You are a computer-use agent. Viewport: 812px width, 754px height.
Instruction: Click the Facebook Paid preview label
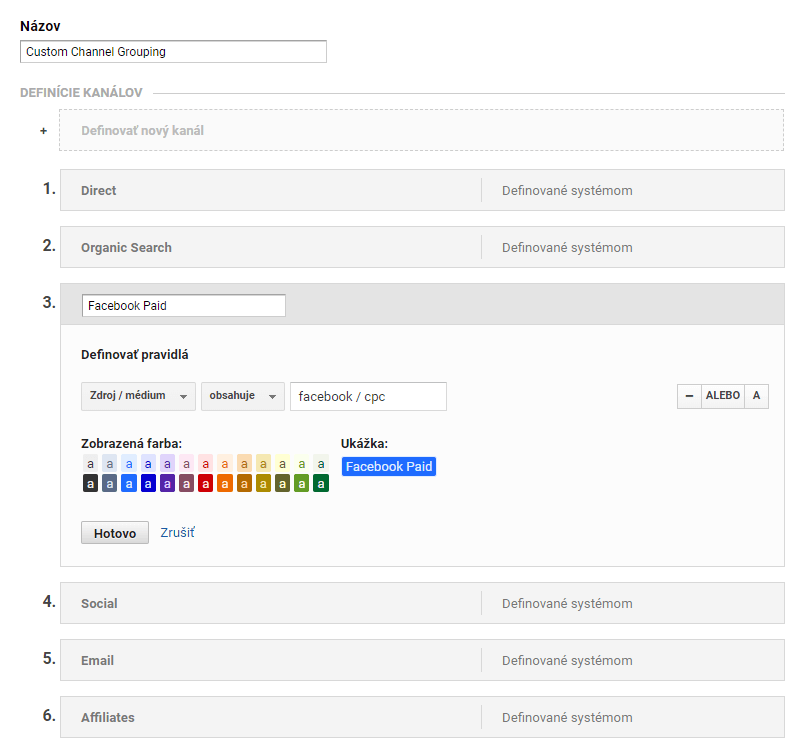pos(389,467)
